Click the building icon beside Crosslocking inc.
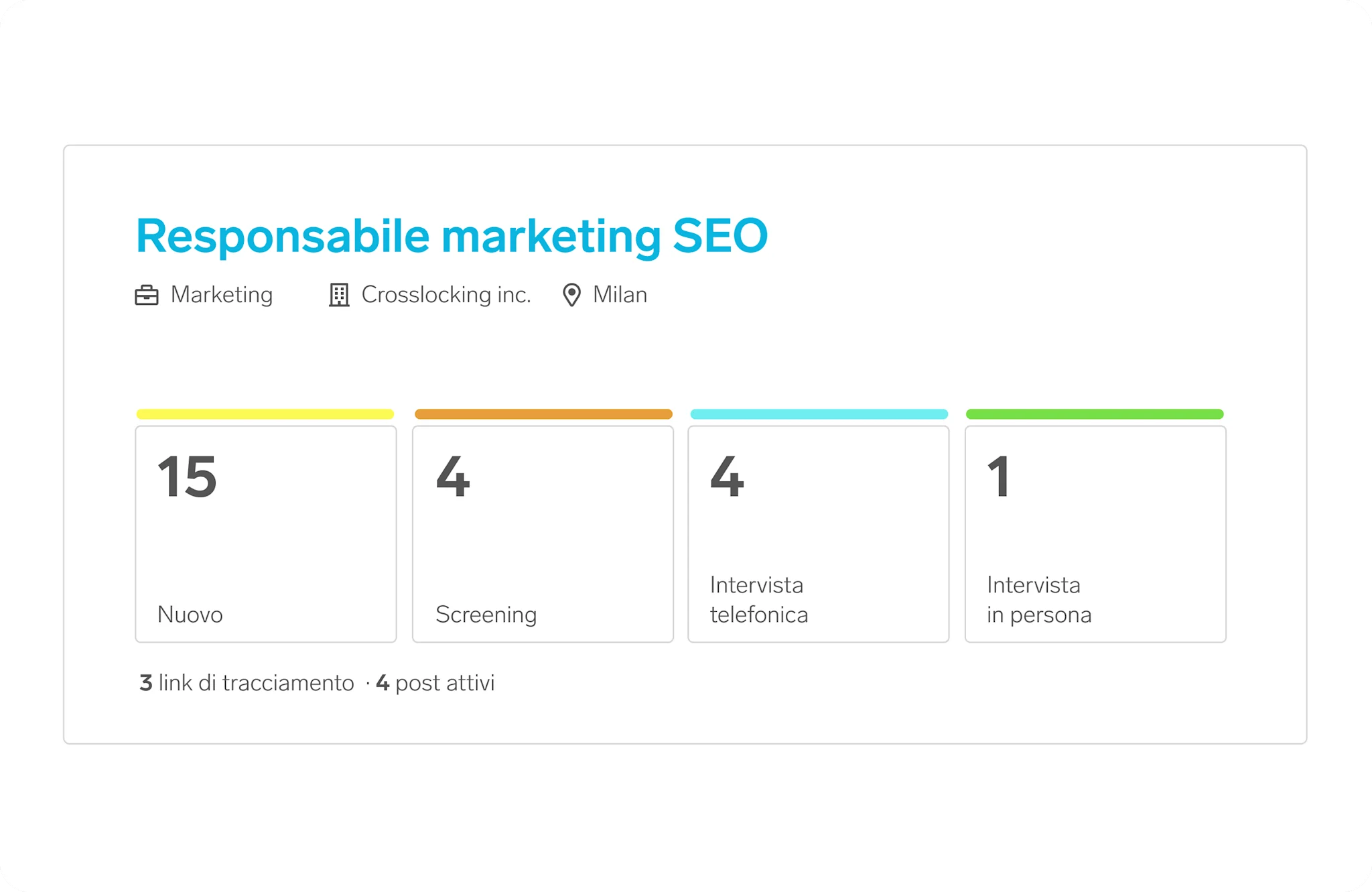1372x892 pixels. 339,295
